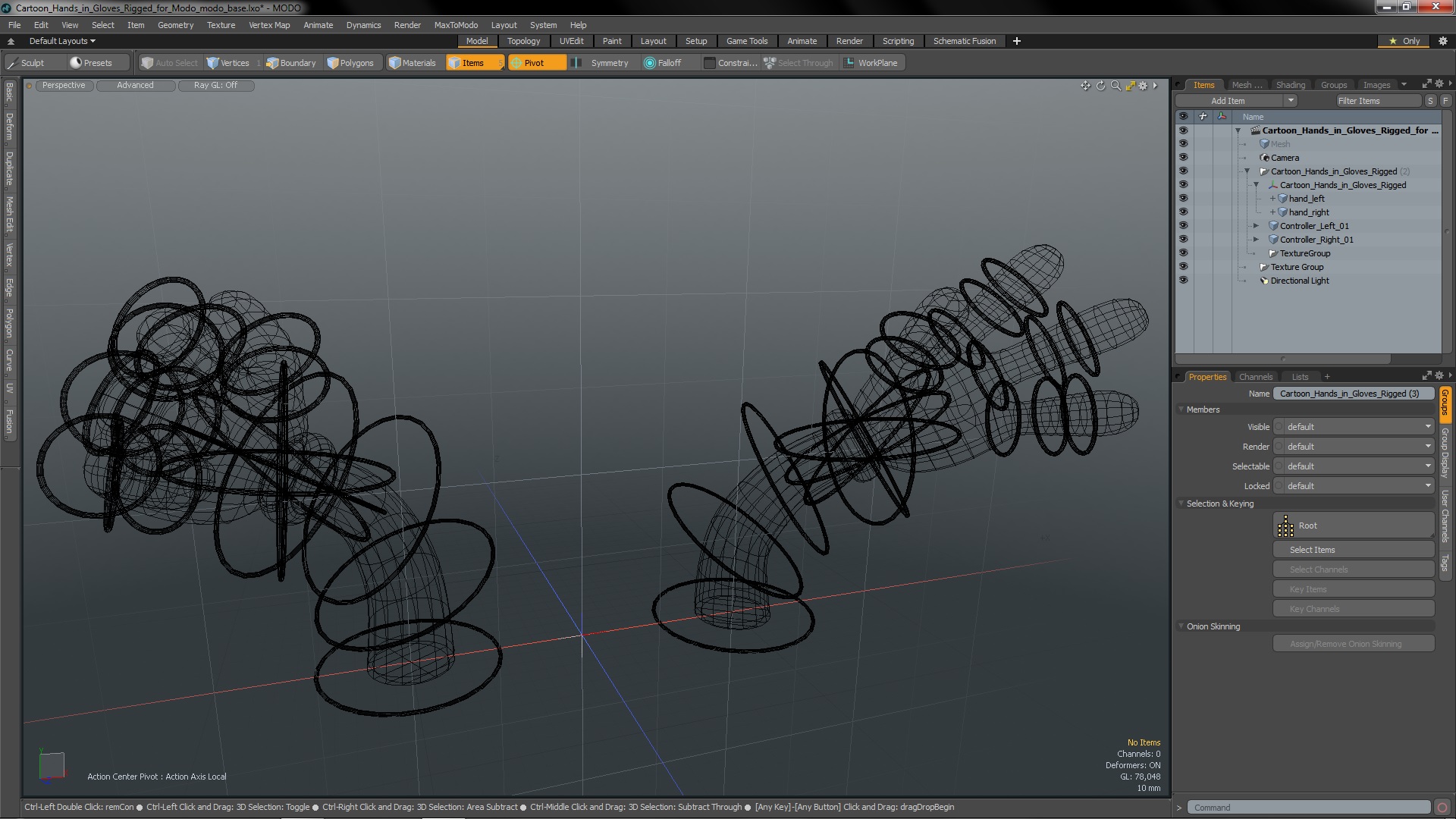The image size is (1456, 819).
Task: Switch to the Channels tab
Action: [1255, 377]
